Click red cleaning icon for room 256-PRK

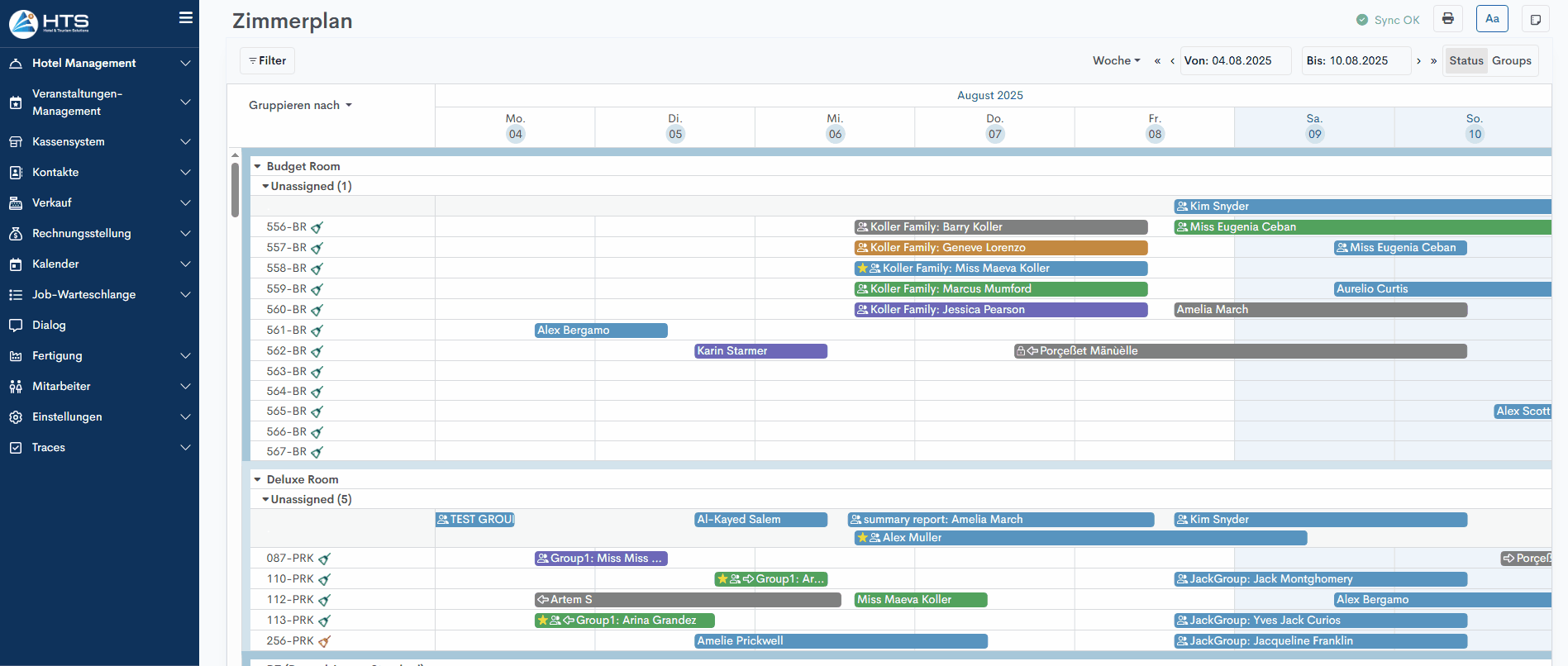point(324,641)
